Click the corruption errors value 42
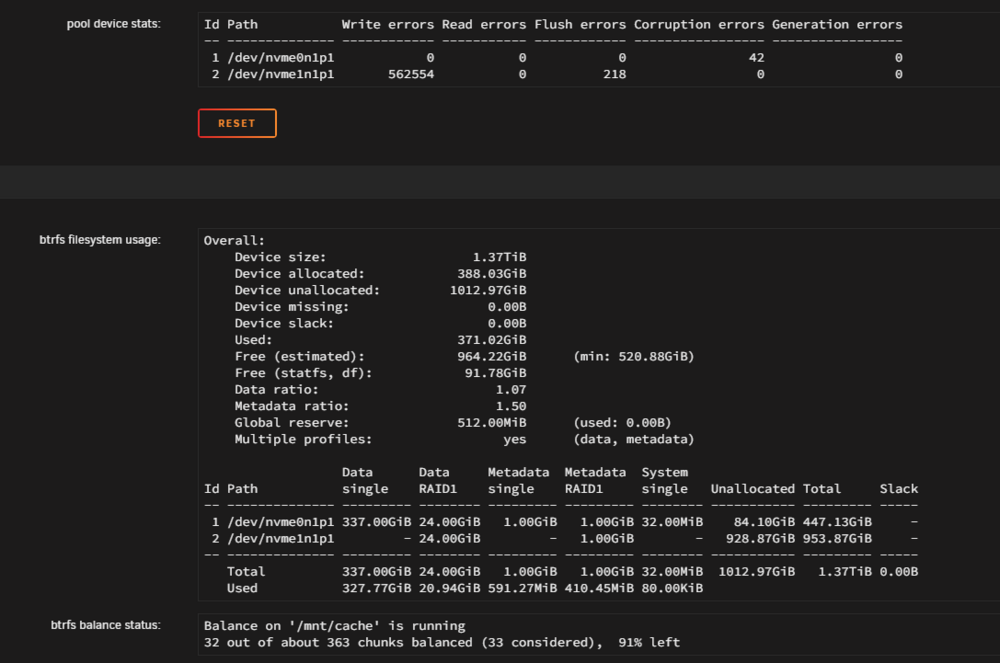Image resolution: width=1000 pixels, height=663 pixels. click(756, 57)
